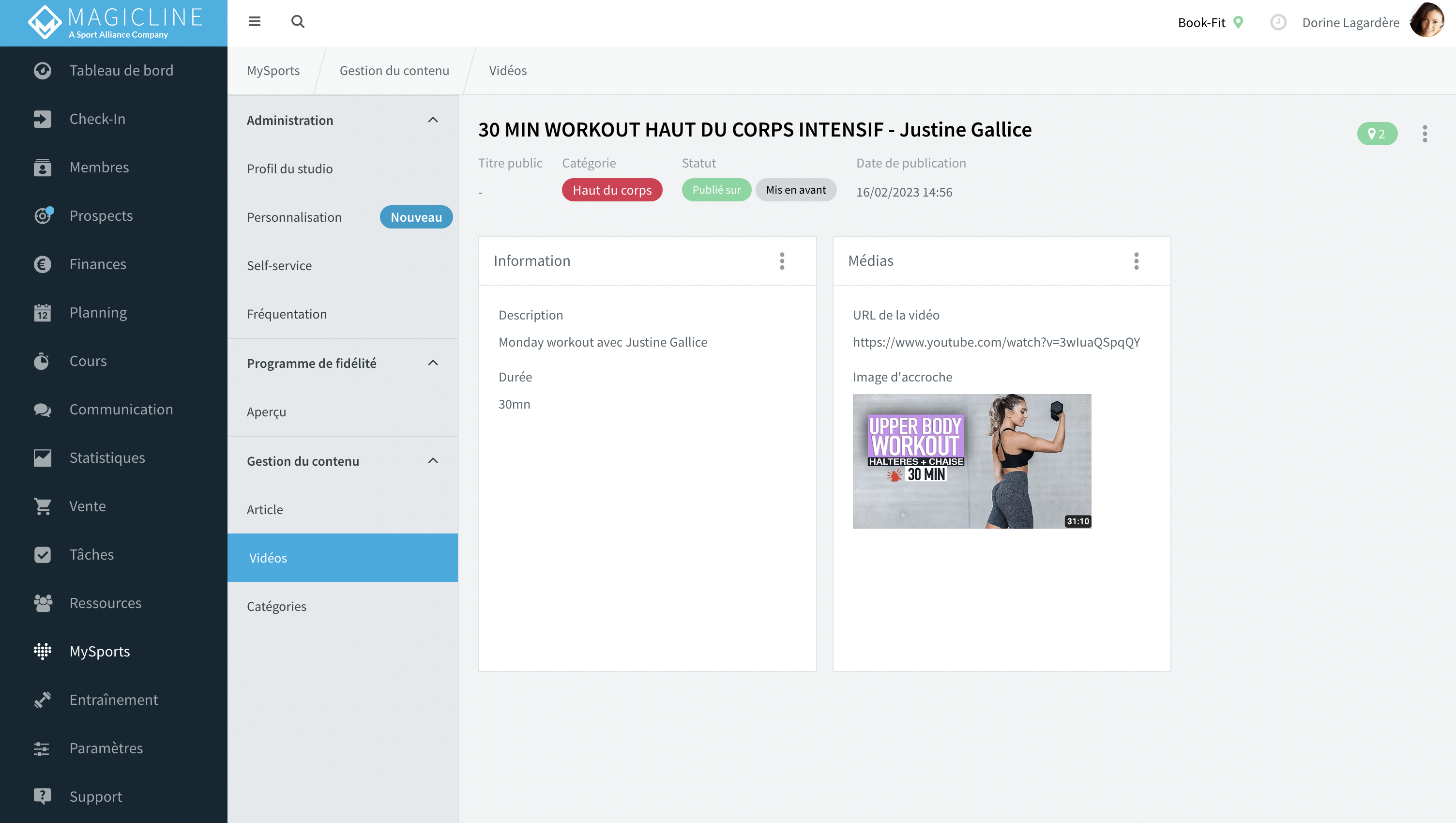Open the Information card options menu
Screen dimensions: 1456x823
(782, 260)
